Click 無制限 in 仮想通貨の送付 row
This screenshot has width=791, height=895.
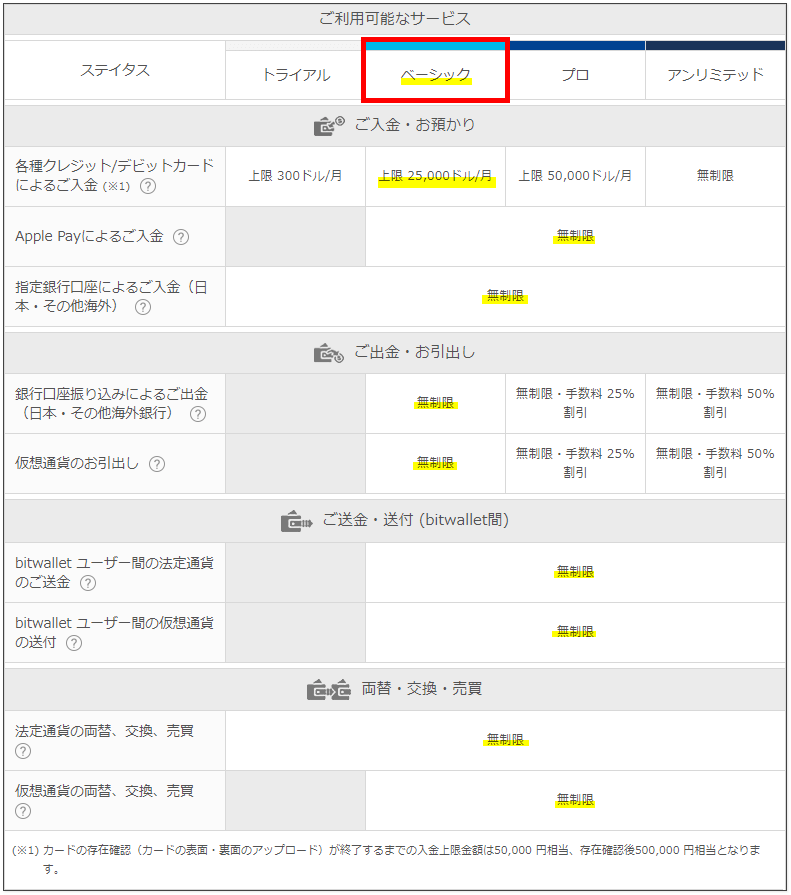point(575,632)
